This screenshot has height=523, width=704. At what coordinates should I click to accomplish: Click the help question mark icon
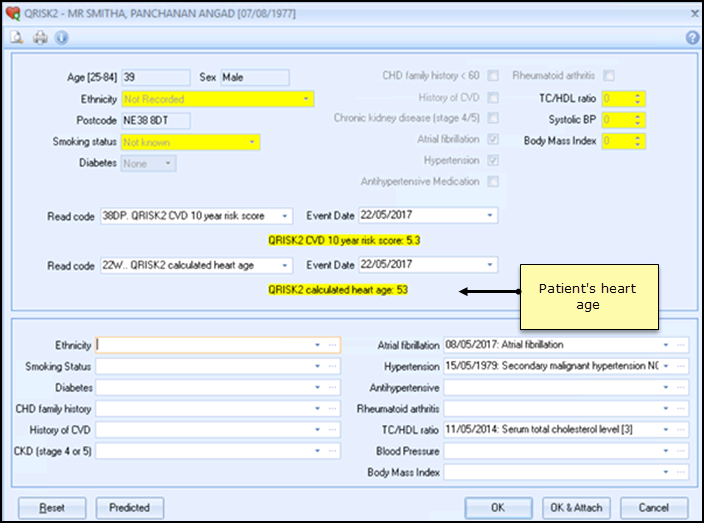click(691, 38)
